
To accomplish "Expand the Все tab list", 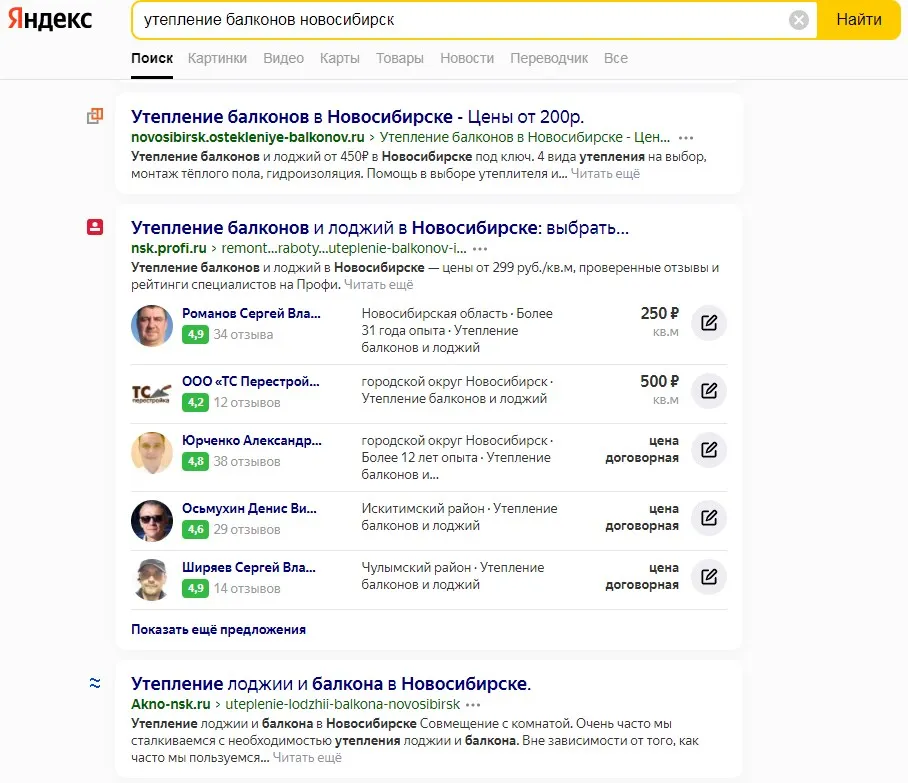I will [x=616, y=58].
